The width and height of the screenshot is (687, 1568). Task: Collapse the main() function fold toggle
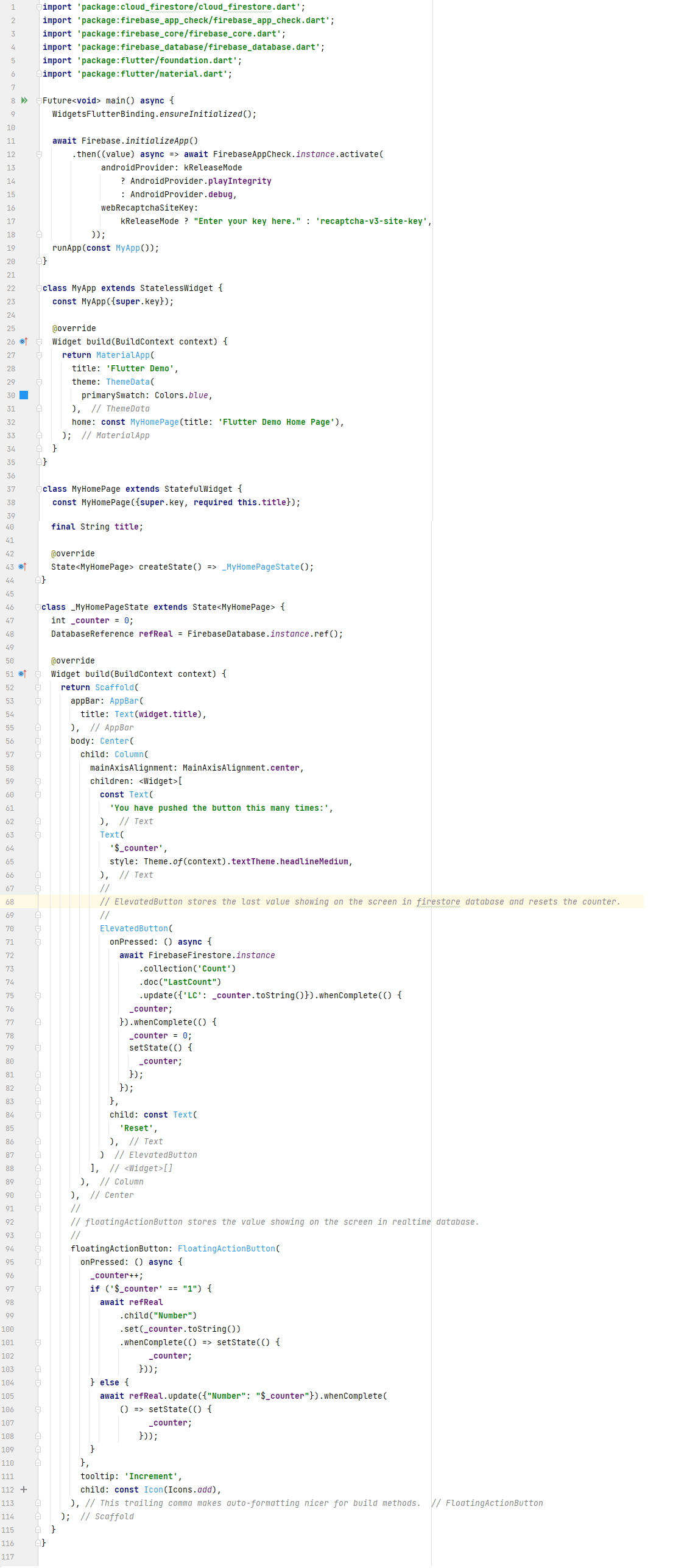click(39, 100)
